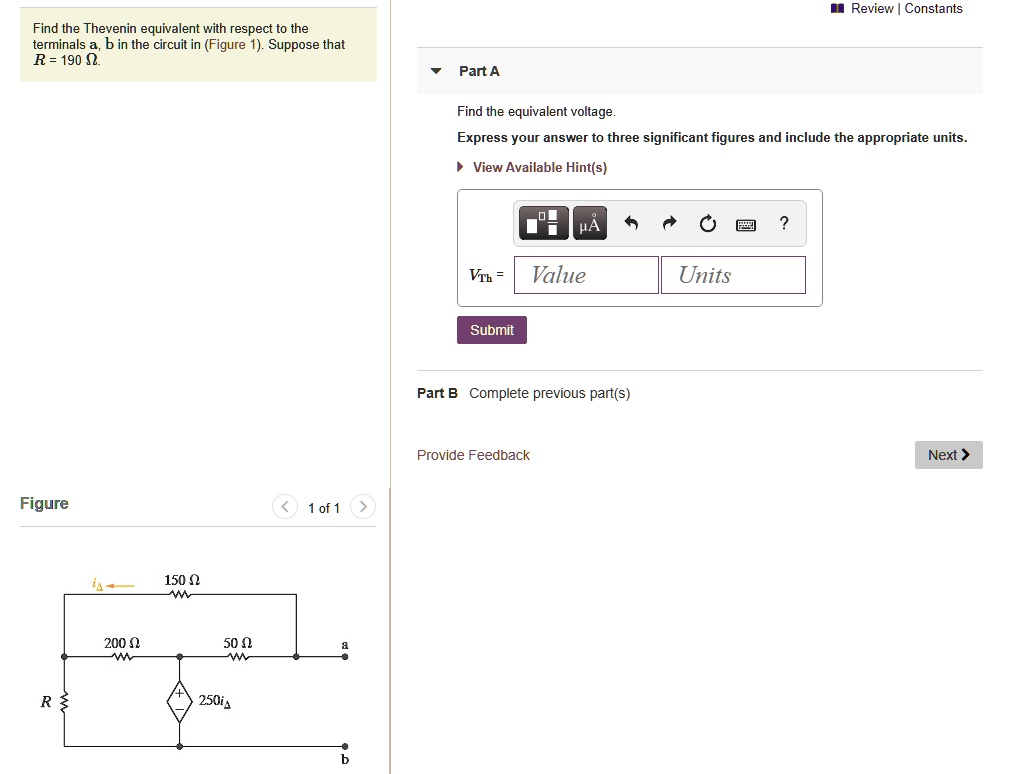Open answer help via question mark icon
Image resolution: width=1011 pixels, height=774 pixels.
pyautogui.click(x=784, y=223)
